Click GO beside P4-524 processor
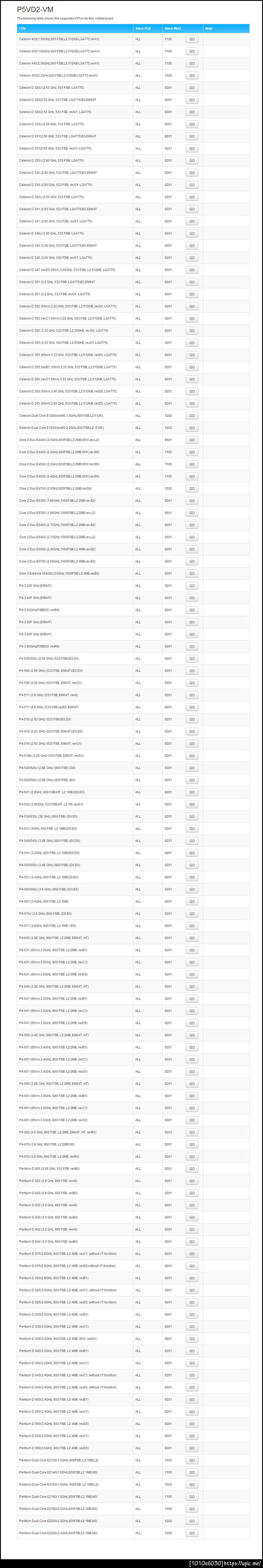 pyautogui.click(x=192, y=804)
